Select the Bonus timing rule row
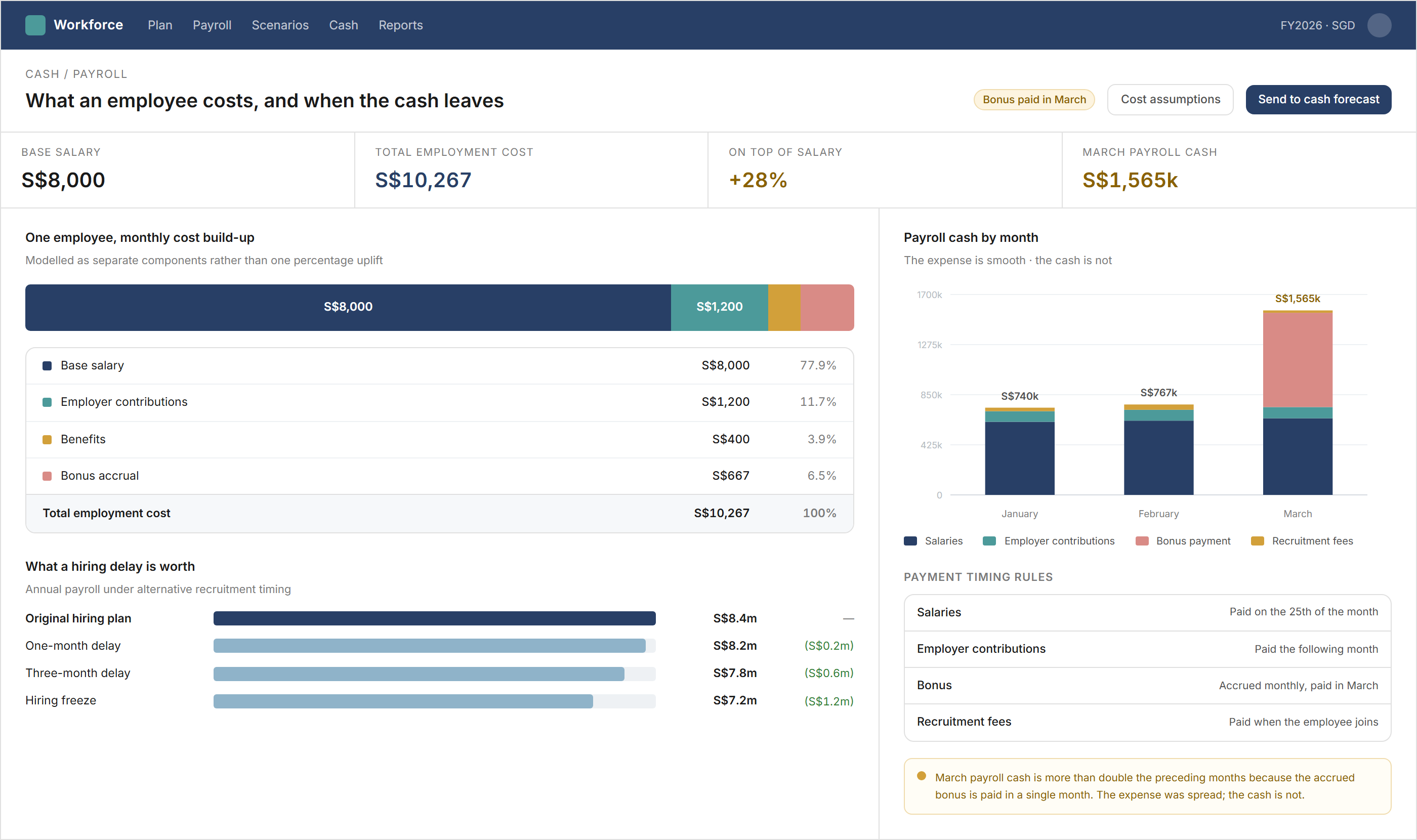Image resolution: width=1417 pixels, height=840 pixels. tap(1147, 686)
